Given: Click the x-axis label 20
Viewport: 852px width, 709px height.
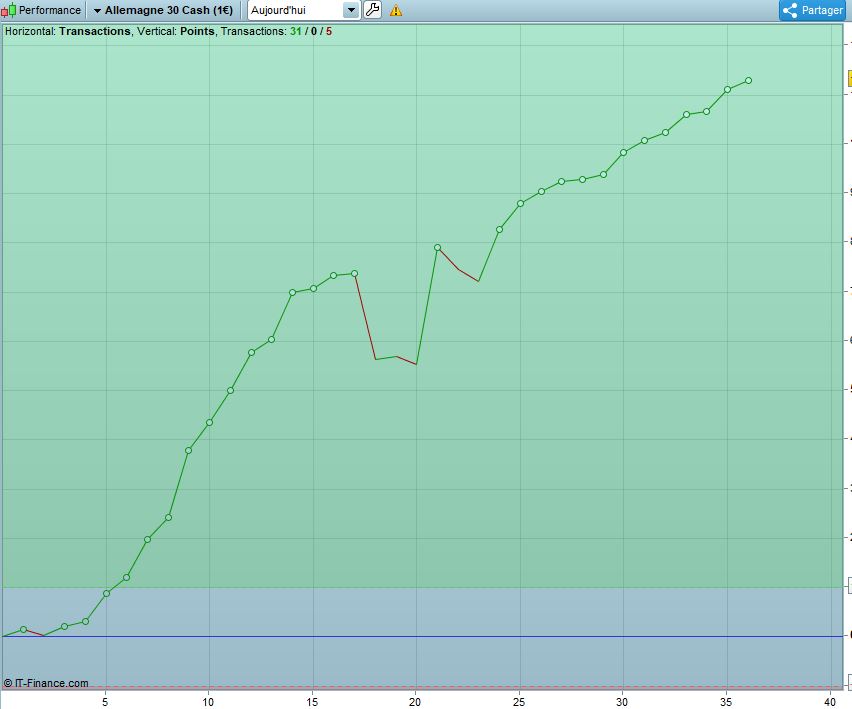Looking at the screenshot, I should 415,702.
